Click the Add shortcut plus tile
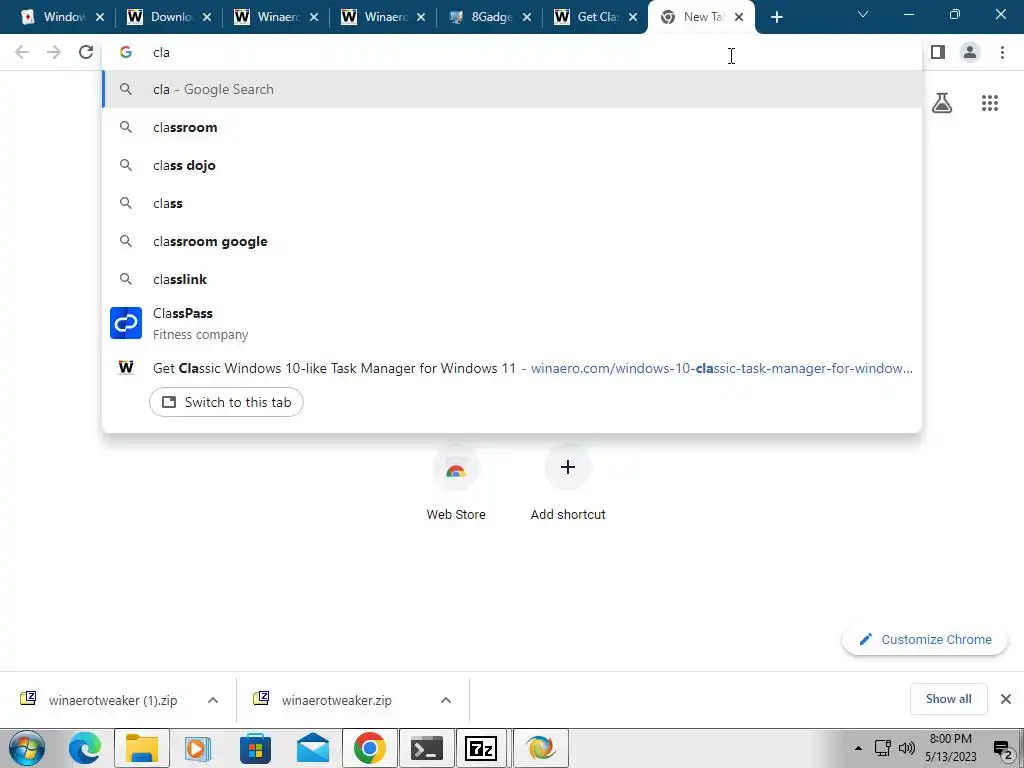This screenshot has width=1024, height=768. 568,485
